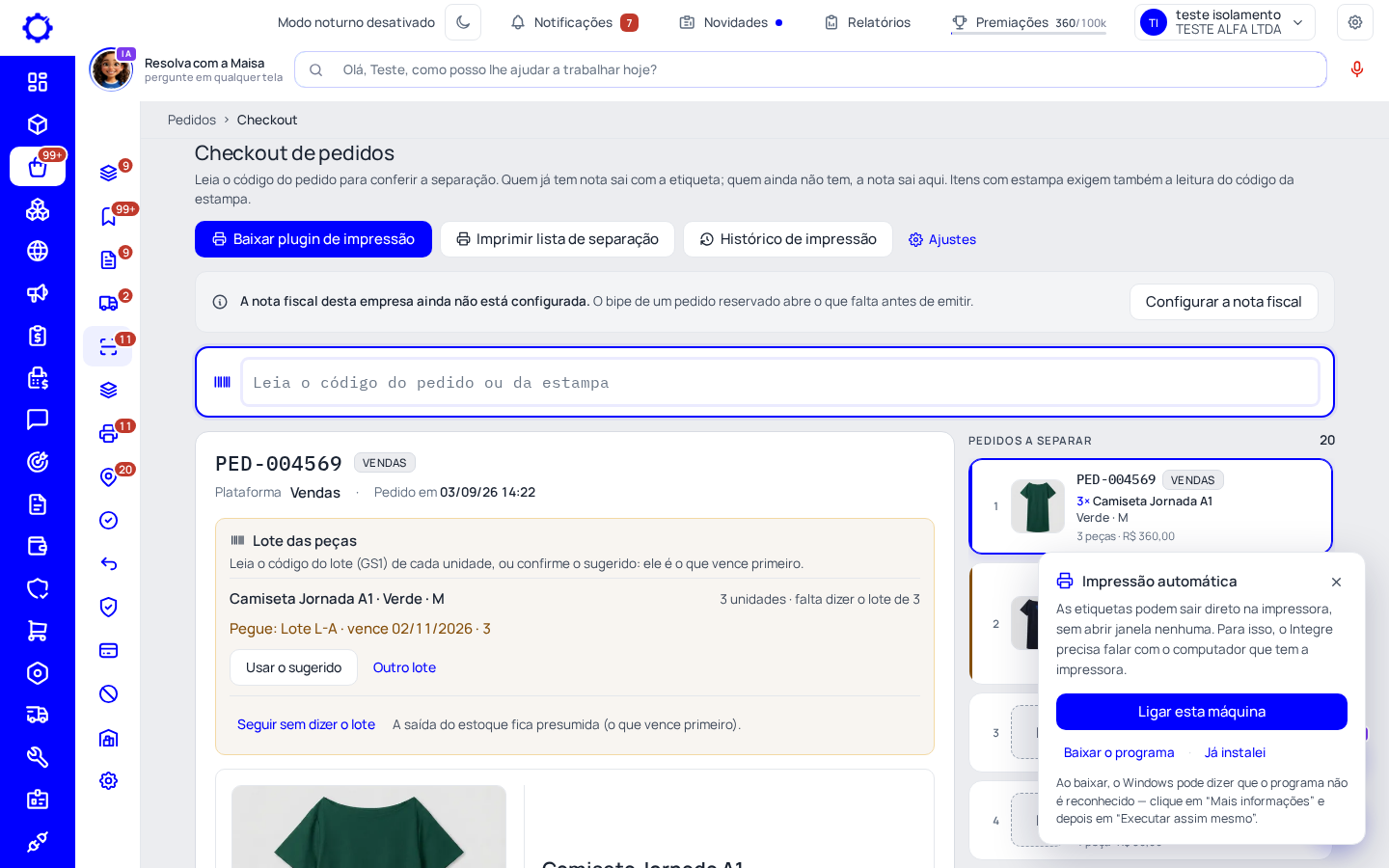This screenshot has height=868, width=1389.
Task: Click the Maisa IA avatar
Action: pos(111,69)
